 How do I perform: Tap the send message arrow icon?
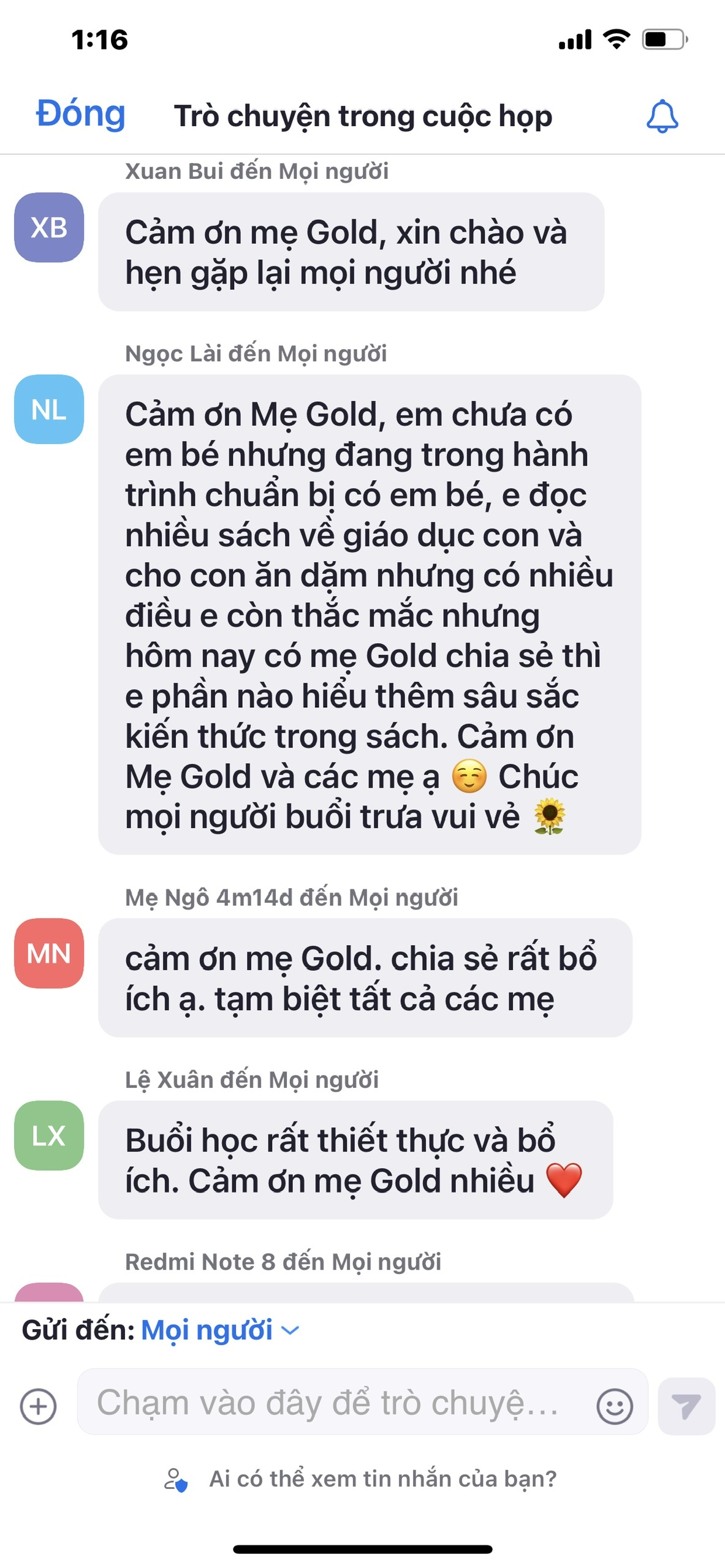click(686, 1406)
